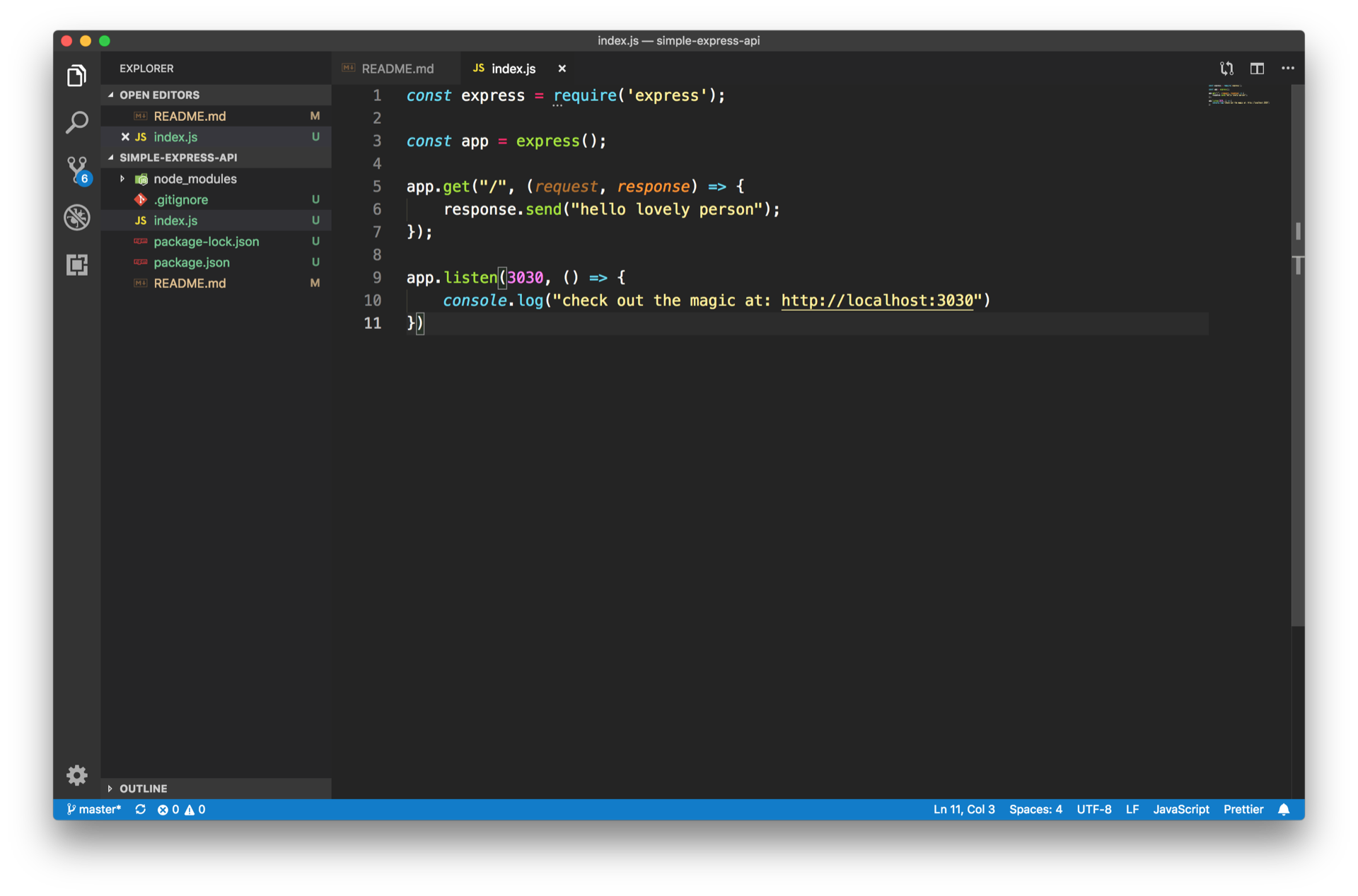This screenshot has height=896, width=1358.
Task: Click the Open Changes compare icon
Action: tap(1226, 69)
